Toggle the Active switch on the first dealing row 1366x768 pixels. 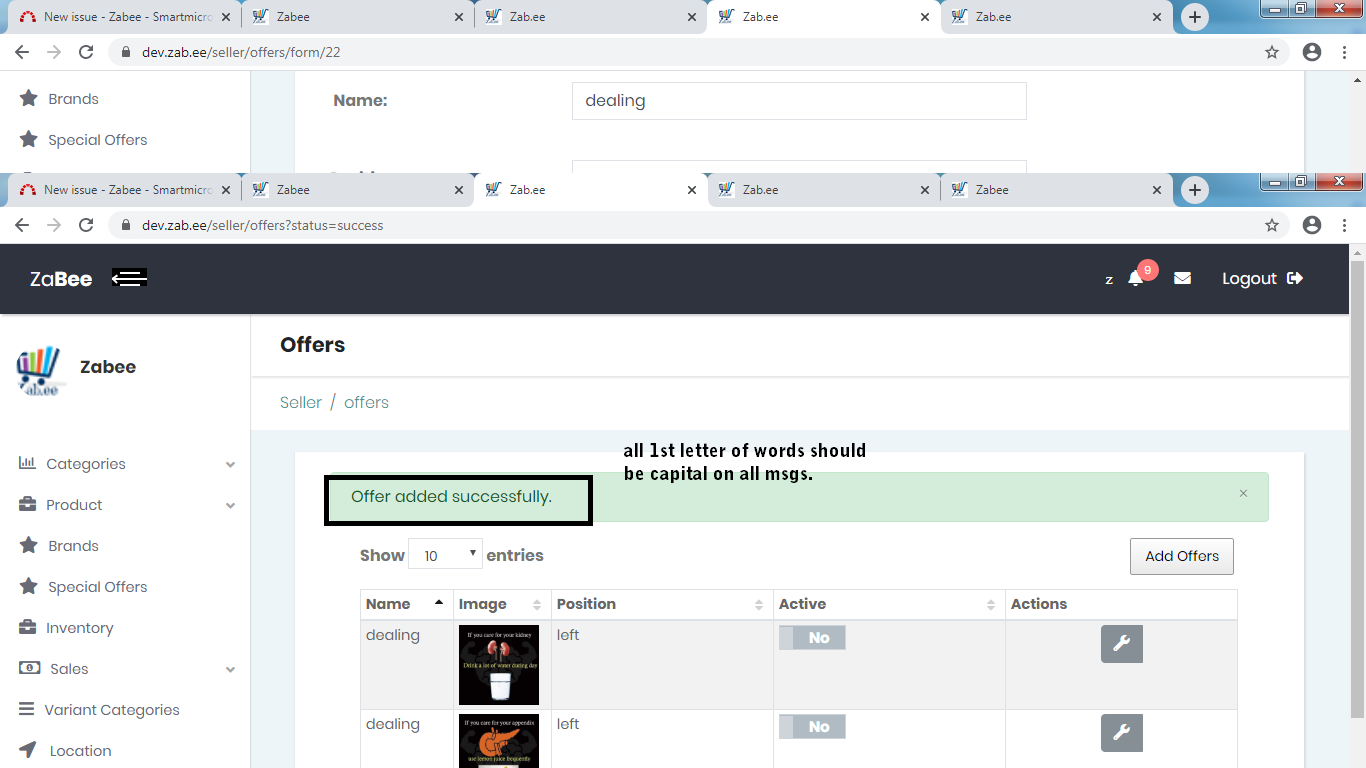point(812,638)
